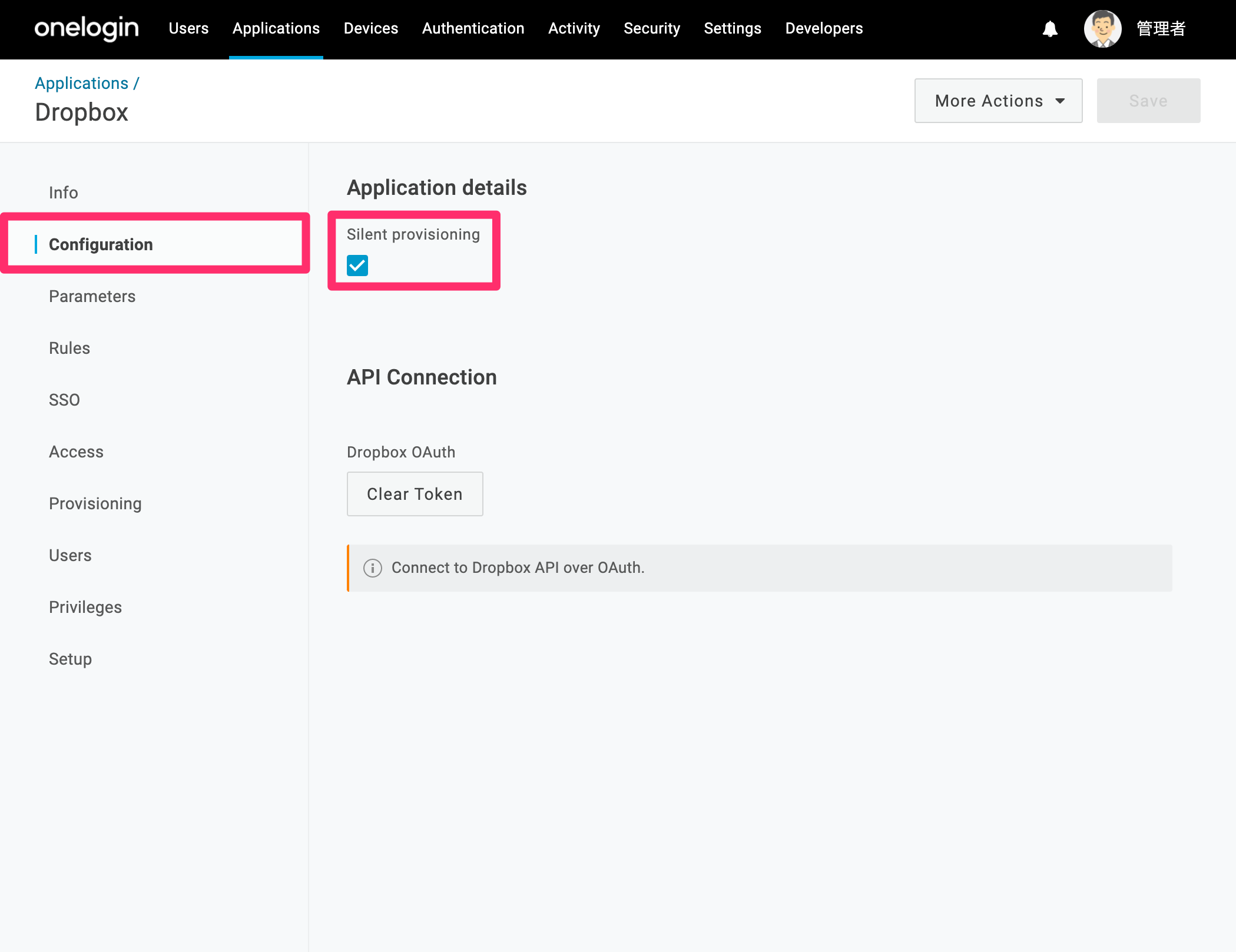Switch to the Provisioning side tab
The height and width of the screenshot is (952, 1236).
[95, 503]
